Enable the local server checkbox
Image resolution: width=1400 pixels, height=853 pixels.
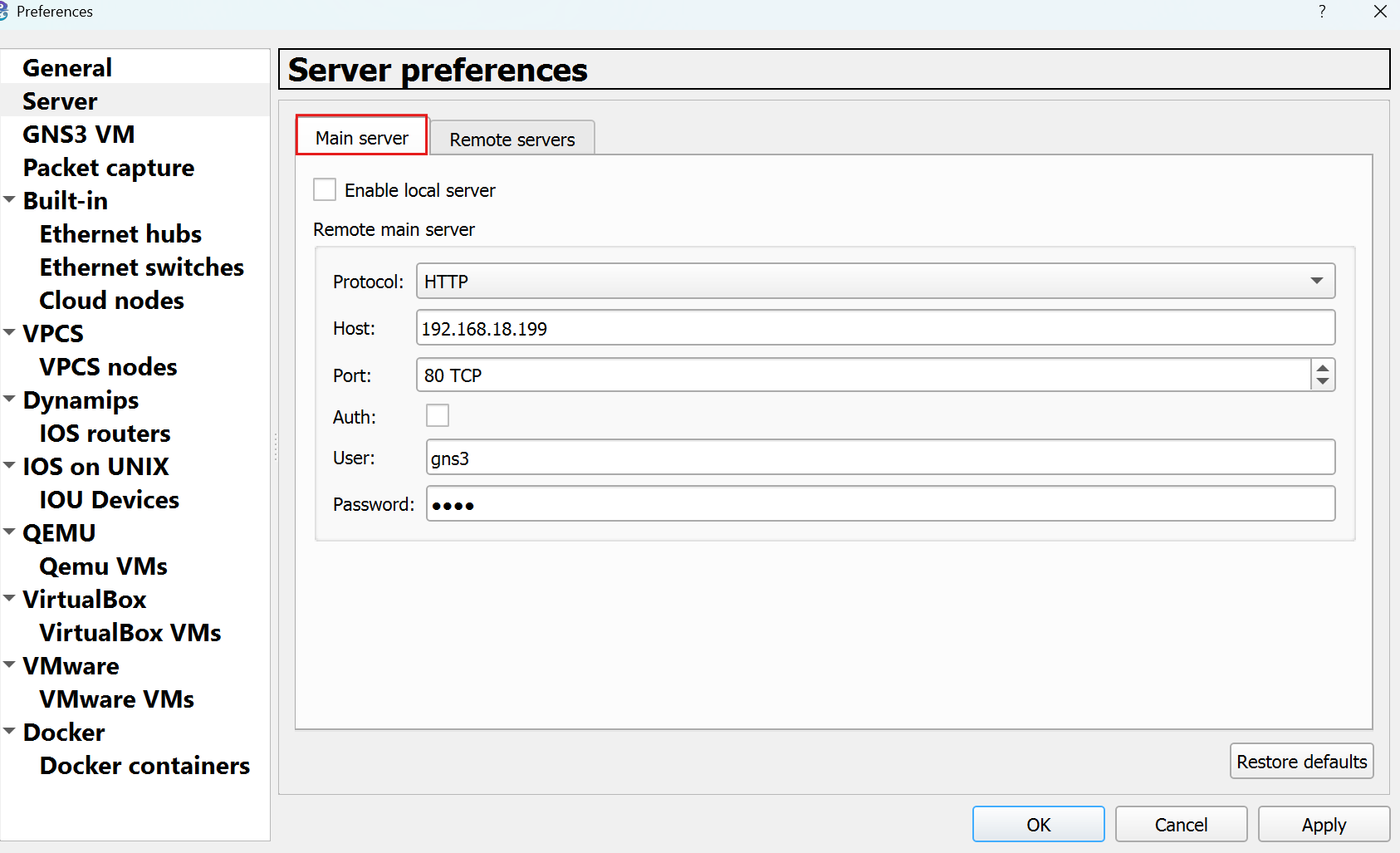[x=325, y=190]
